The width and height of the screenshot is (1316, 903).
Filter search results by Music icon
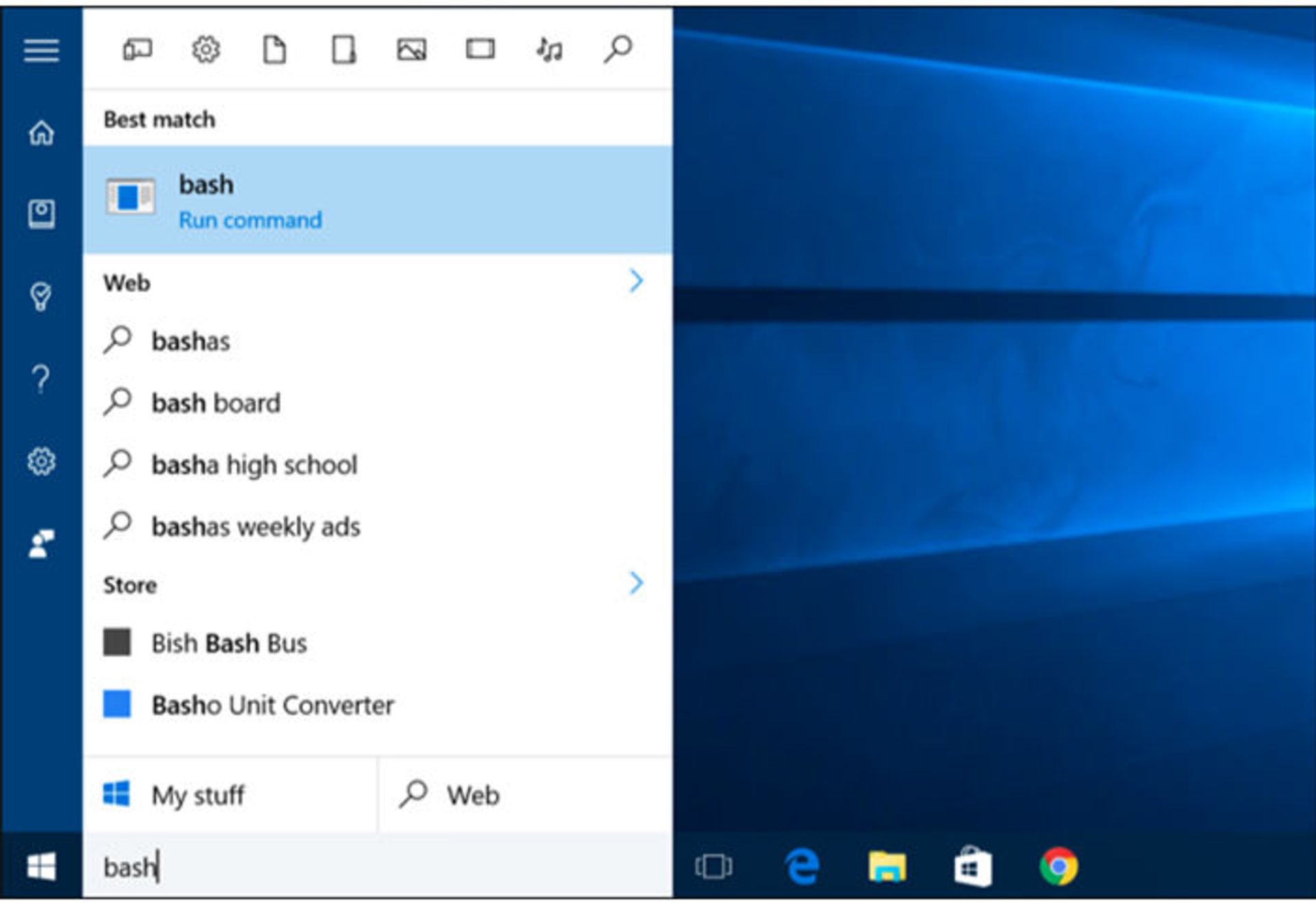pyautogui.click(x=549, y=49)
